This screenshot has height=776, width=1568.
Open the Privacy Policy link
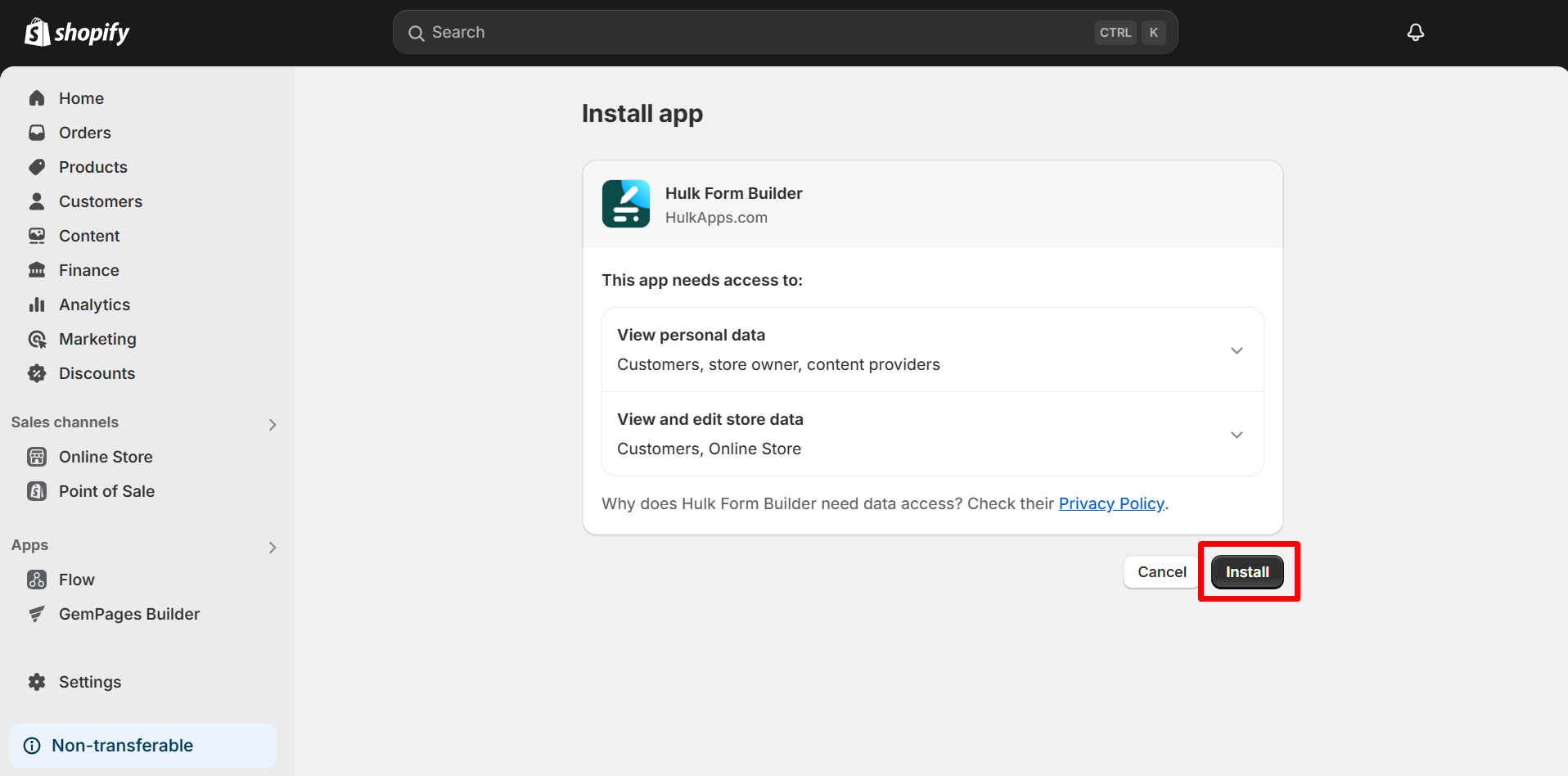pyautogui.click(x=1111, y=503)
